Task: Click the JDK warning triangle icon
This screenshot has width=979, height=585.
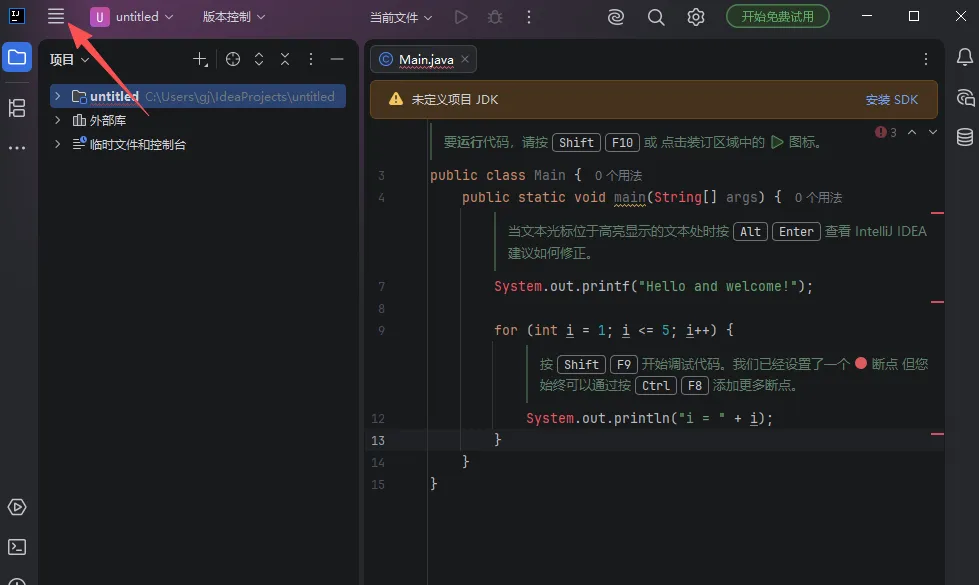Action: pyautogui.click(x=396, y=99)
